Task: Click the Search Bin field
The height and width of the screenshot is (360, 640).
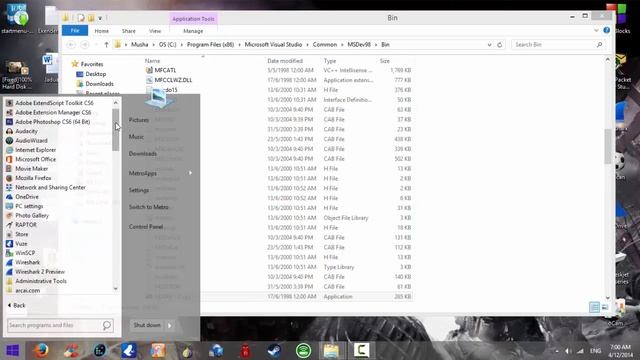Action: coord(558,44)
